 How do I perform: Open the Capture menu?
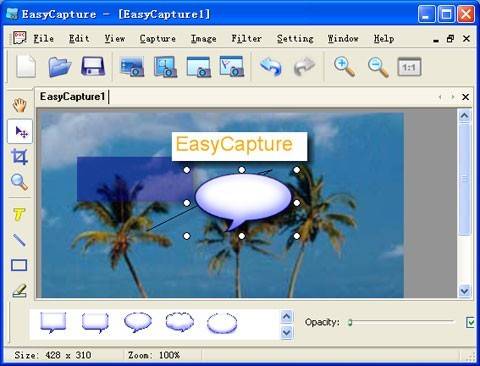pyautogui.click(x=158, y=39)
